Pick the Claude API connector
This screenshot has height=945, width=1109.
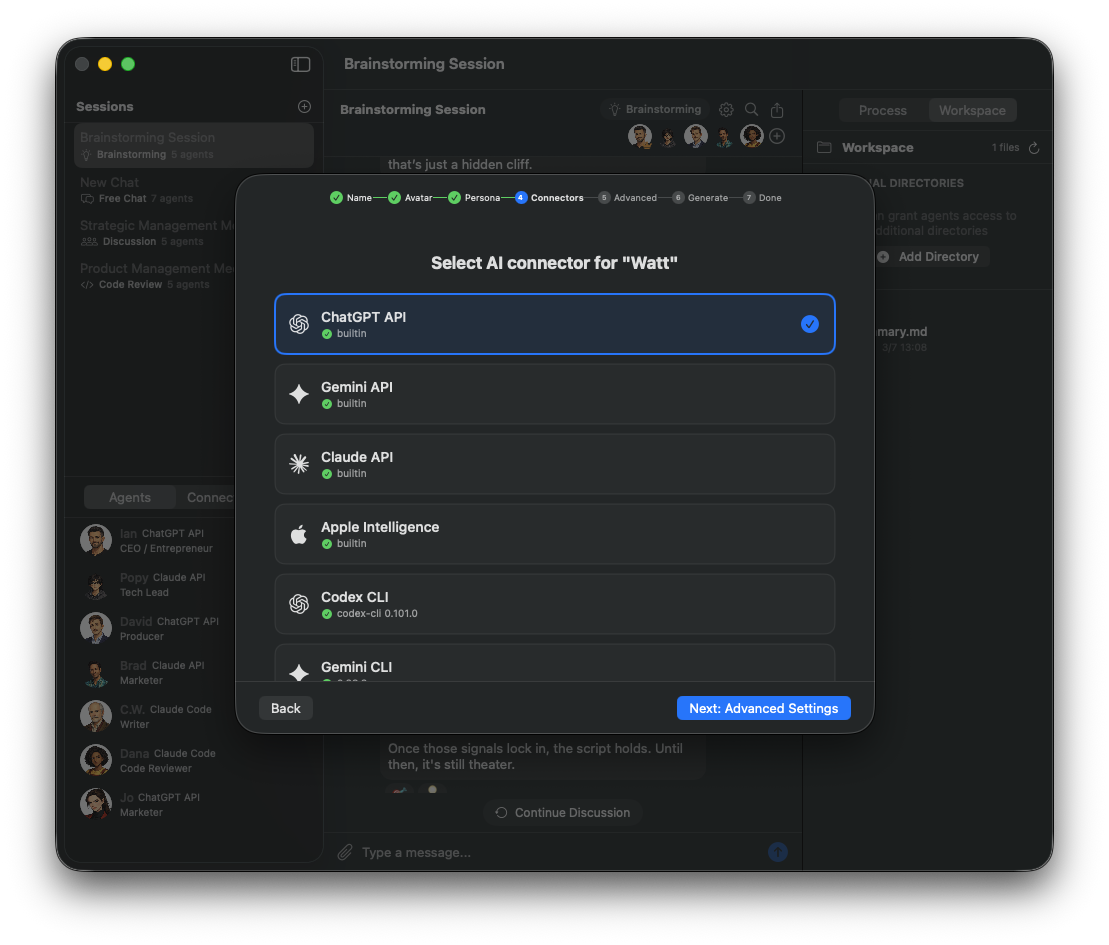554,464
